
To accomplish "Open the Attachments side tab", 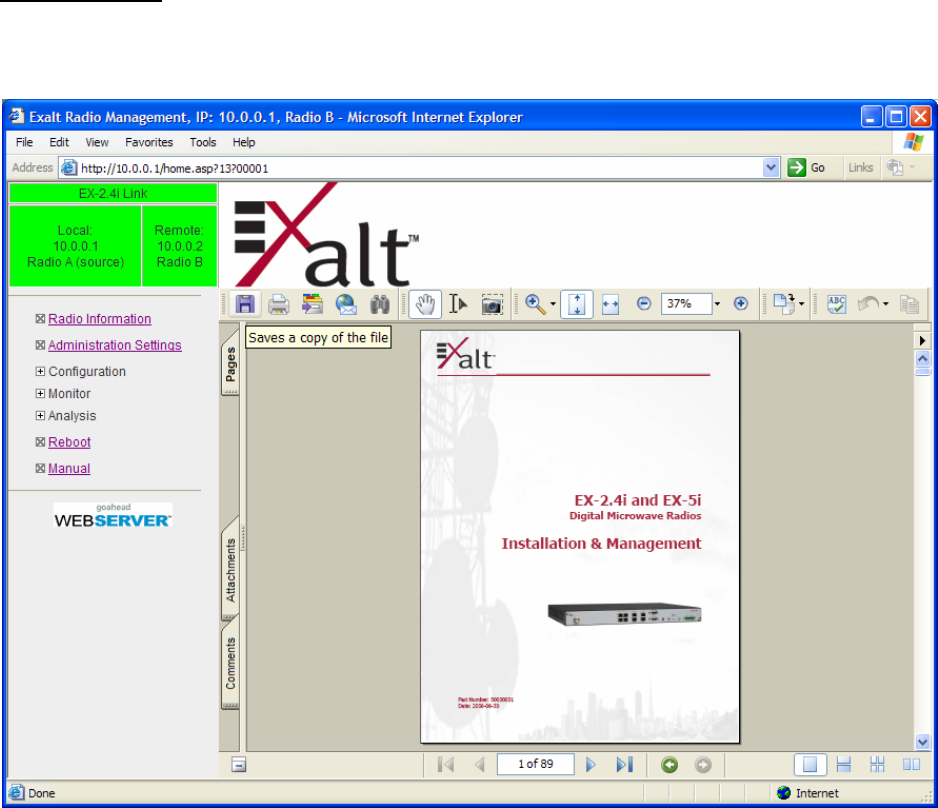I will pyautogui.click(x=231, y=570).
